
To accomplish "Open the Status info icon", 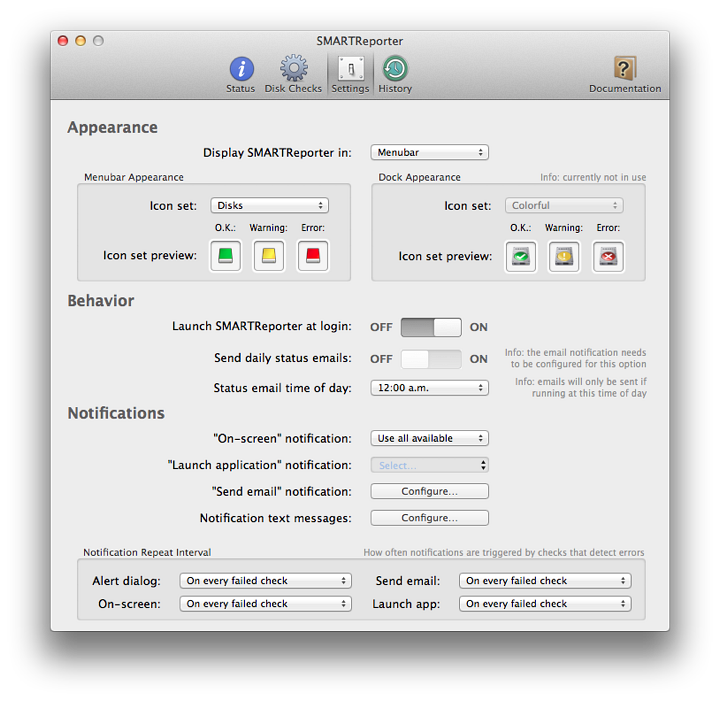I will pos(241,69).
